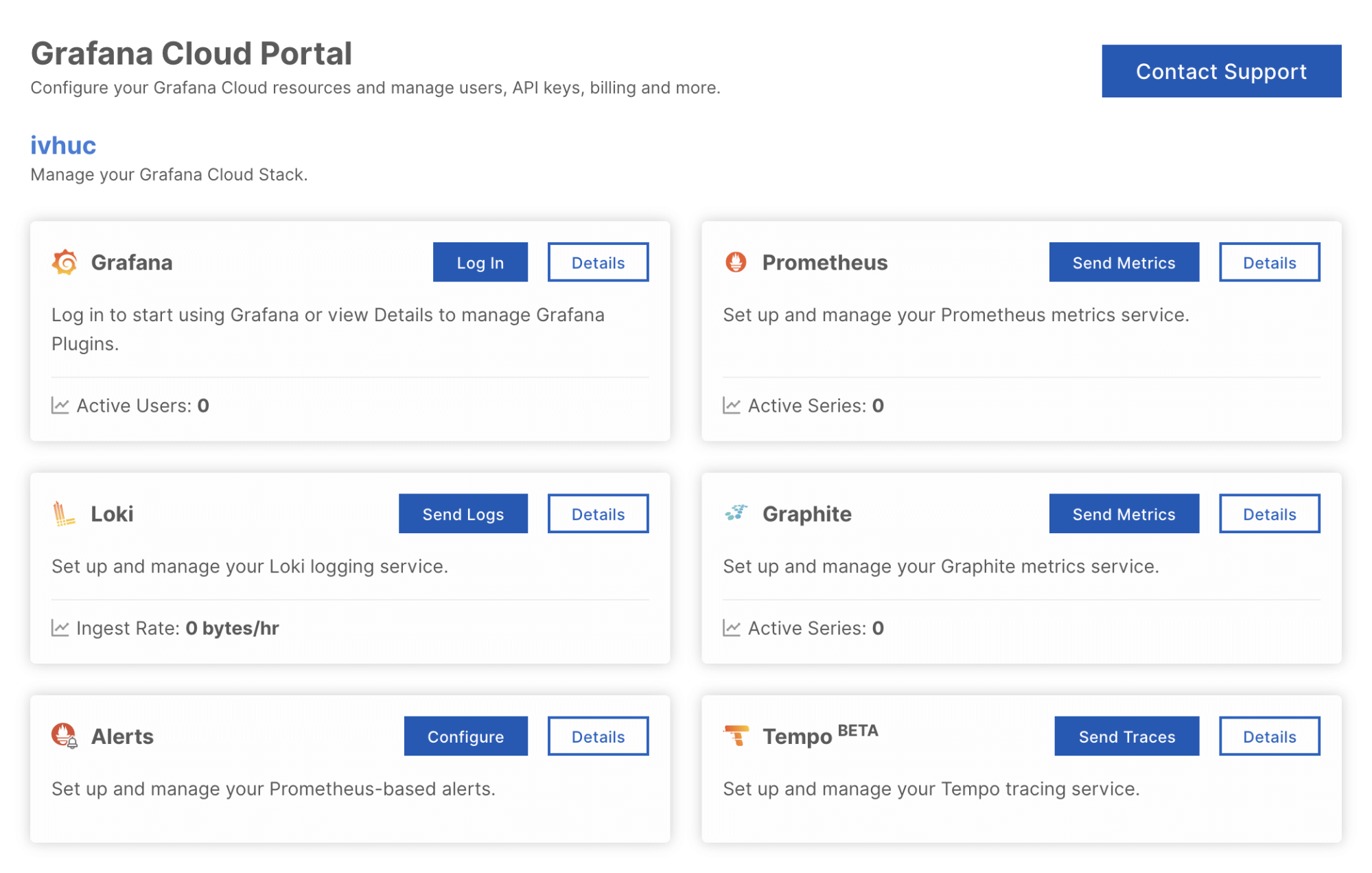This screenshot has height=873, width=1372.
Task: Open Details for Graphite
Action: click(1269, 513)
